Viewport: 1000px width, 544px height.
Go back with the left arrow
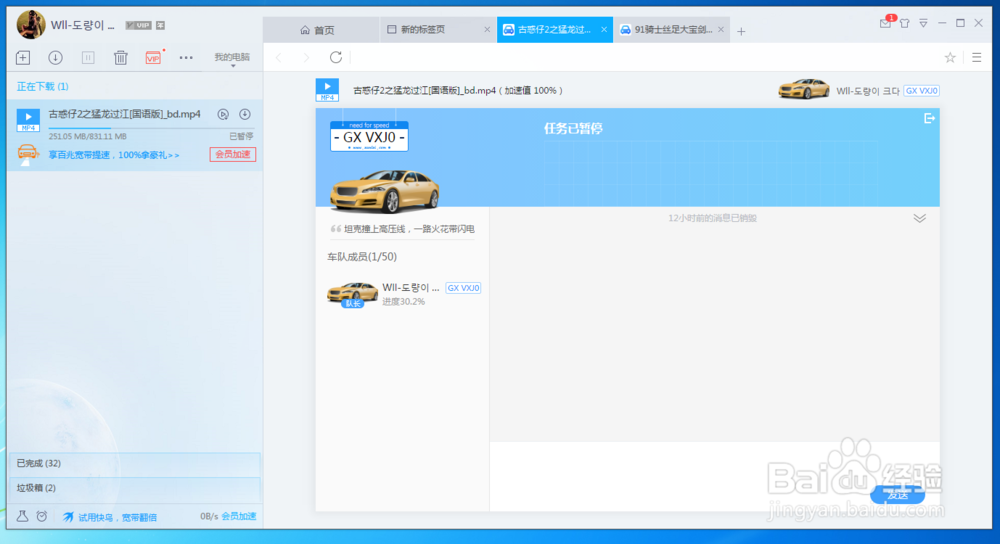click(279, 57)
